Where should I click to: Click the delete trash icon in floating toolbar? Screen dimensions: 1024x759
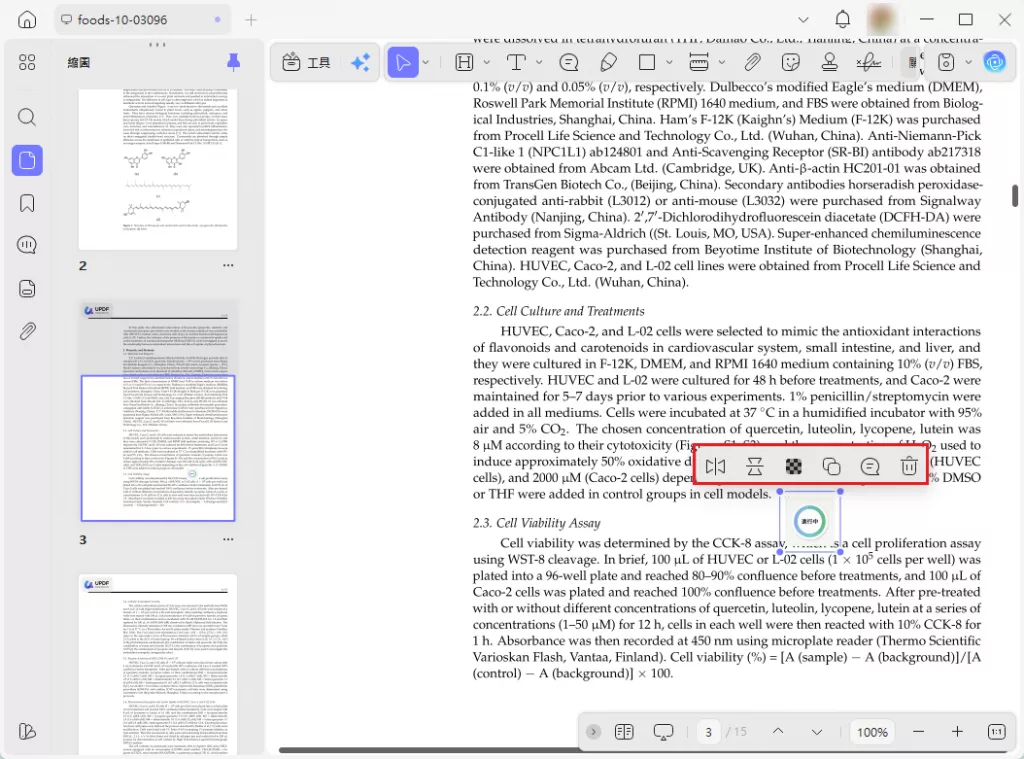pyautogui.click(x=908, y=466)
